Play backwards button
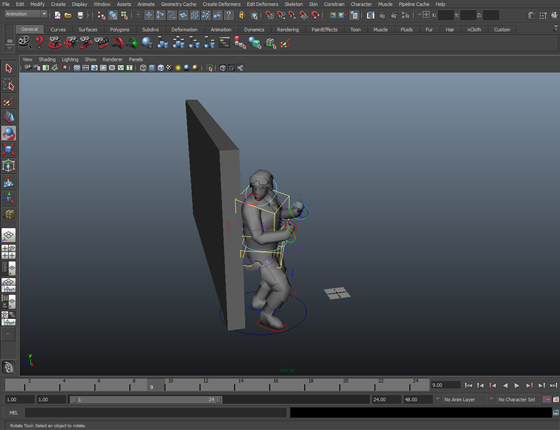The height and width of the screenshot is (430, 560). [505, 385]
